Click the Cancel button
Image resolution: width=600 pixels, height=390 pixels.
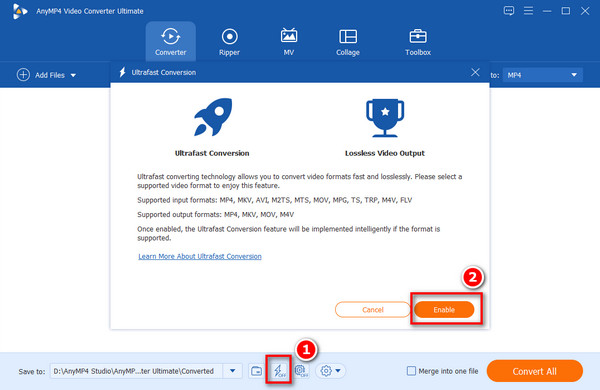(372, 310)
